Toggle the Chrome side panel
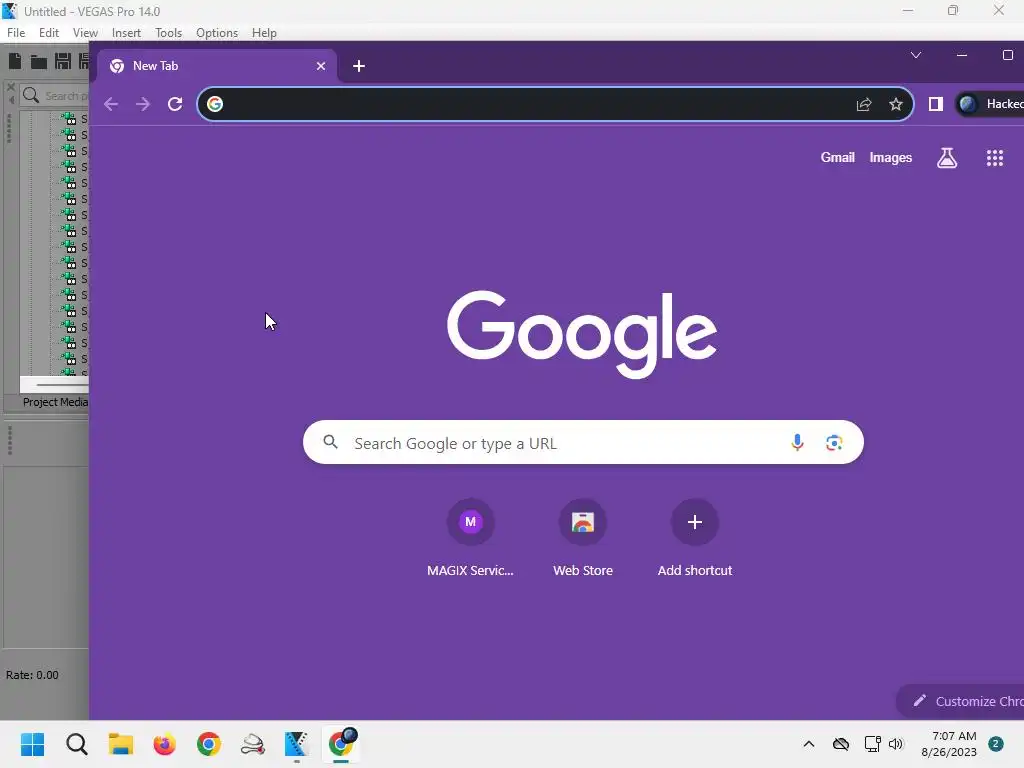This screenshot has width=1024, height=768. click(x=935, y=104)
